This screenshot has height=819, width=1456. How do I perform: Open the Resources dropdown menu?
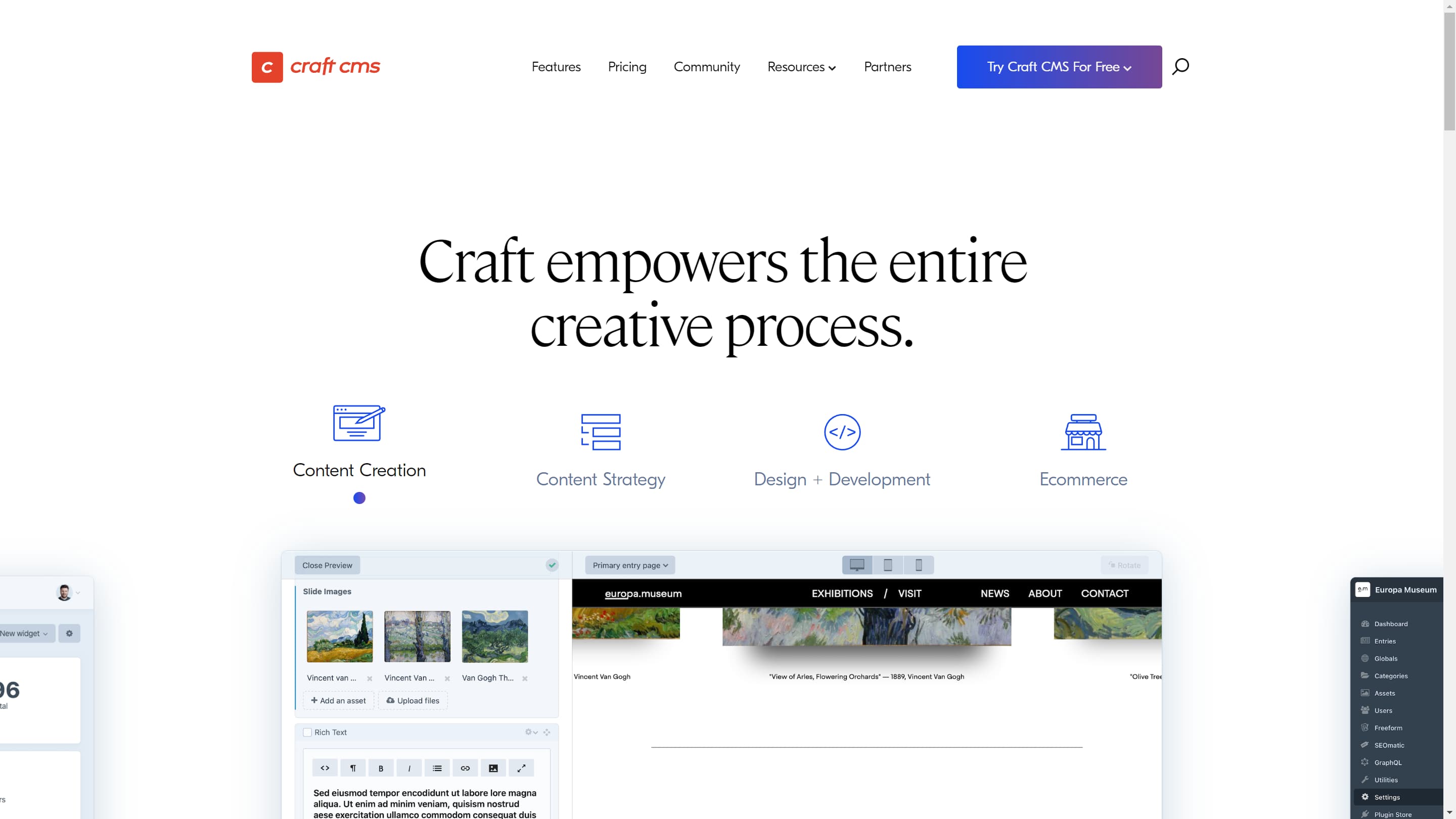pyautogui.click(x=801, y=67)
